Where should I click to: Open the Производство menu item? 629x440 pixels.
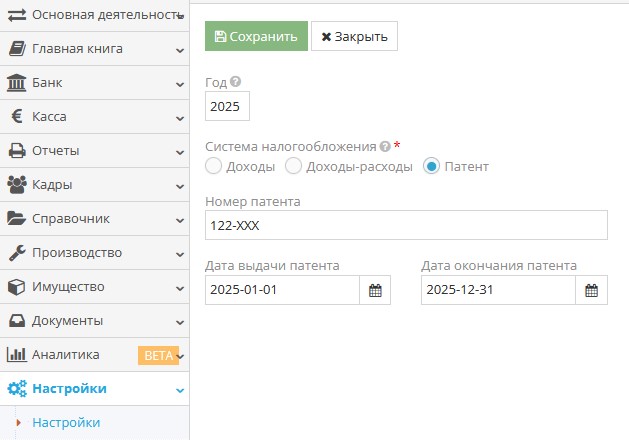[94, 253]
